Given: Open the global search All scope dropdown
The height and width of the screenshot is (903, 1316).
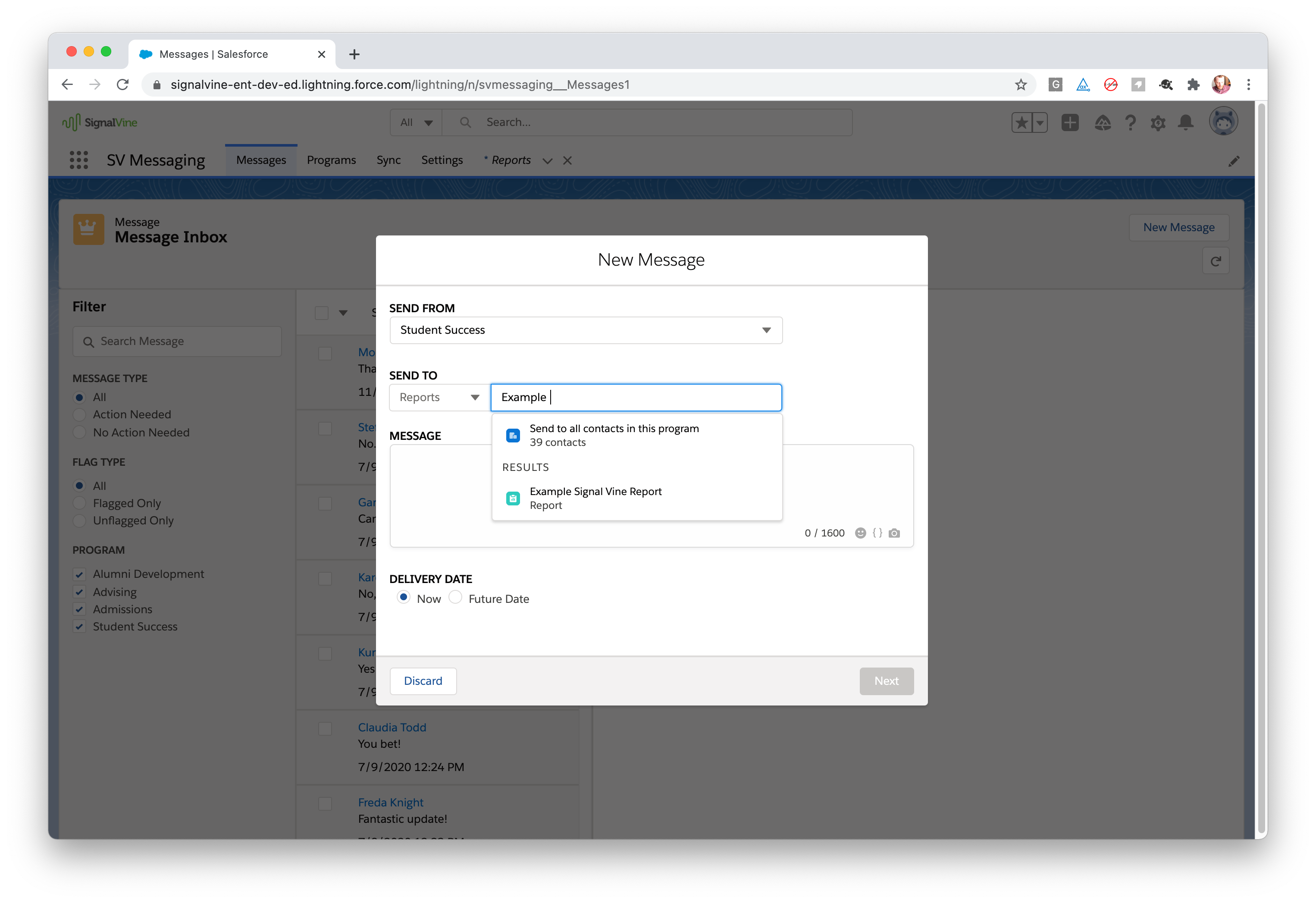Looking at the screenshot, I should (416, 122).
